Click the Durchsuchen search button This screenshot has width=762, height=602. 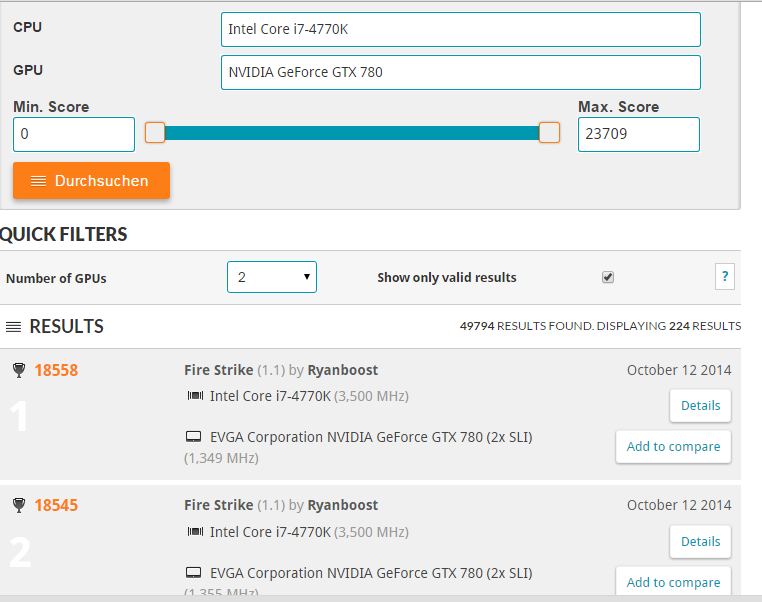pyautogui.click(x=91, y=180)
